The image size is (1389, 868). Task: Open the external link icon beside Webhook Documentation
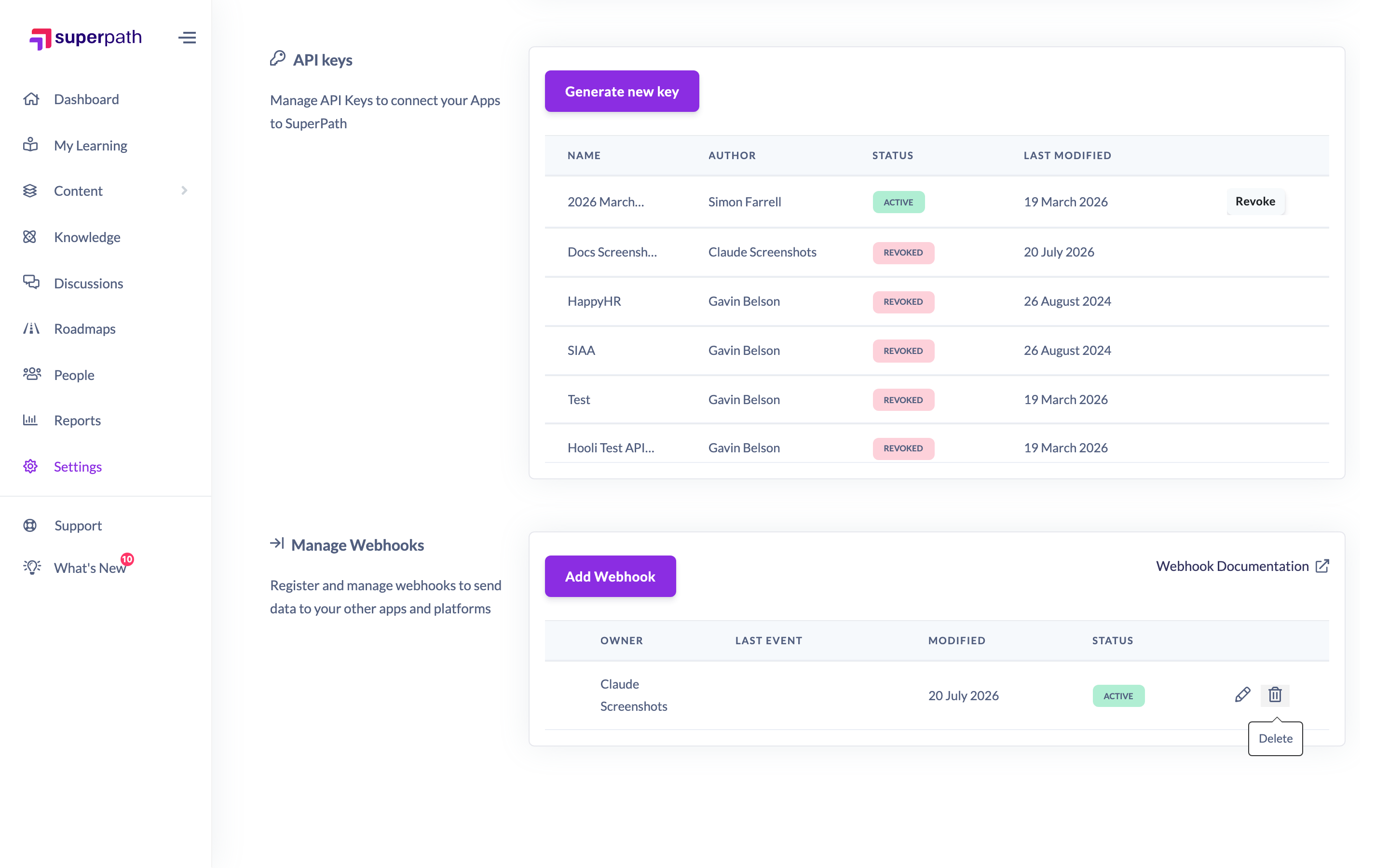click(x=1322, y=566)
